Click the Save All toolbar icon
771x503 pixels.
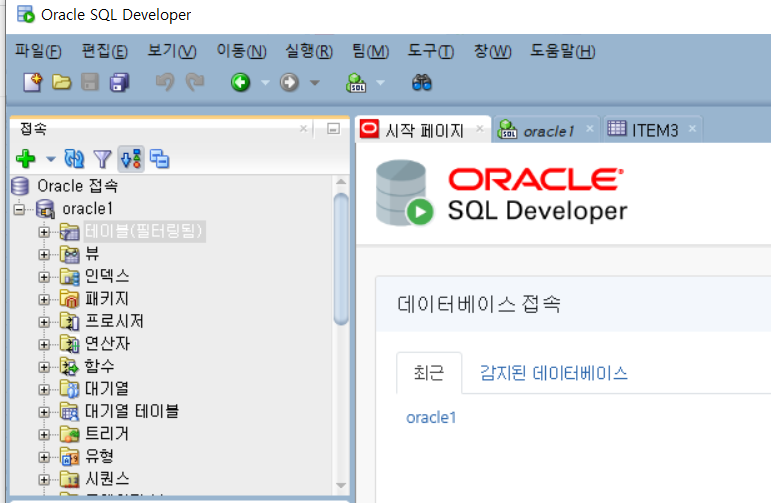119,82
